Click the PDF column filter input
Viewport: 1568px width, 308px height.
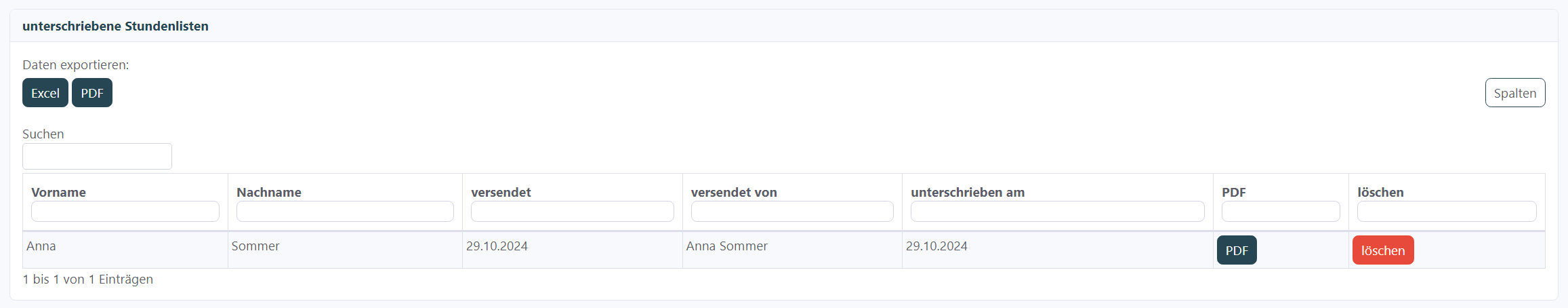(1280, 211)
